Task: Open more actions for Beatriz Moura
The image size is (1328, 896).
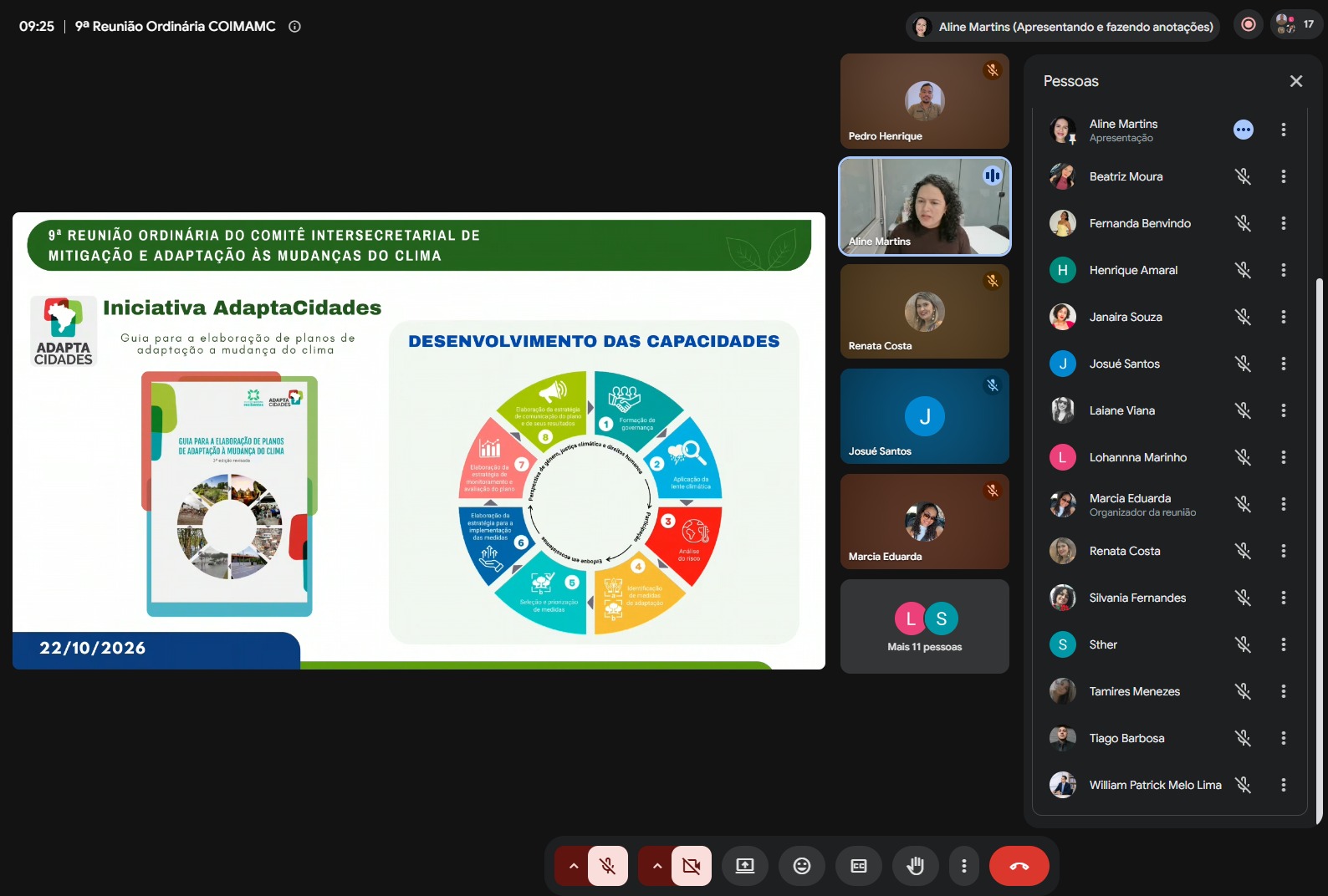Action: coord(1284,176)
